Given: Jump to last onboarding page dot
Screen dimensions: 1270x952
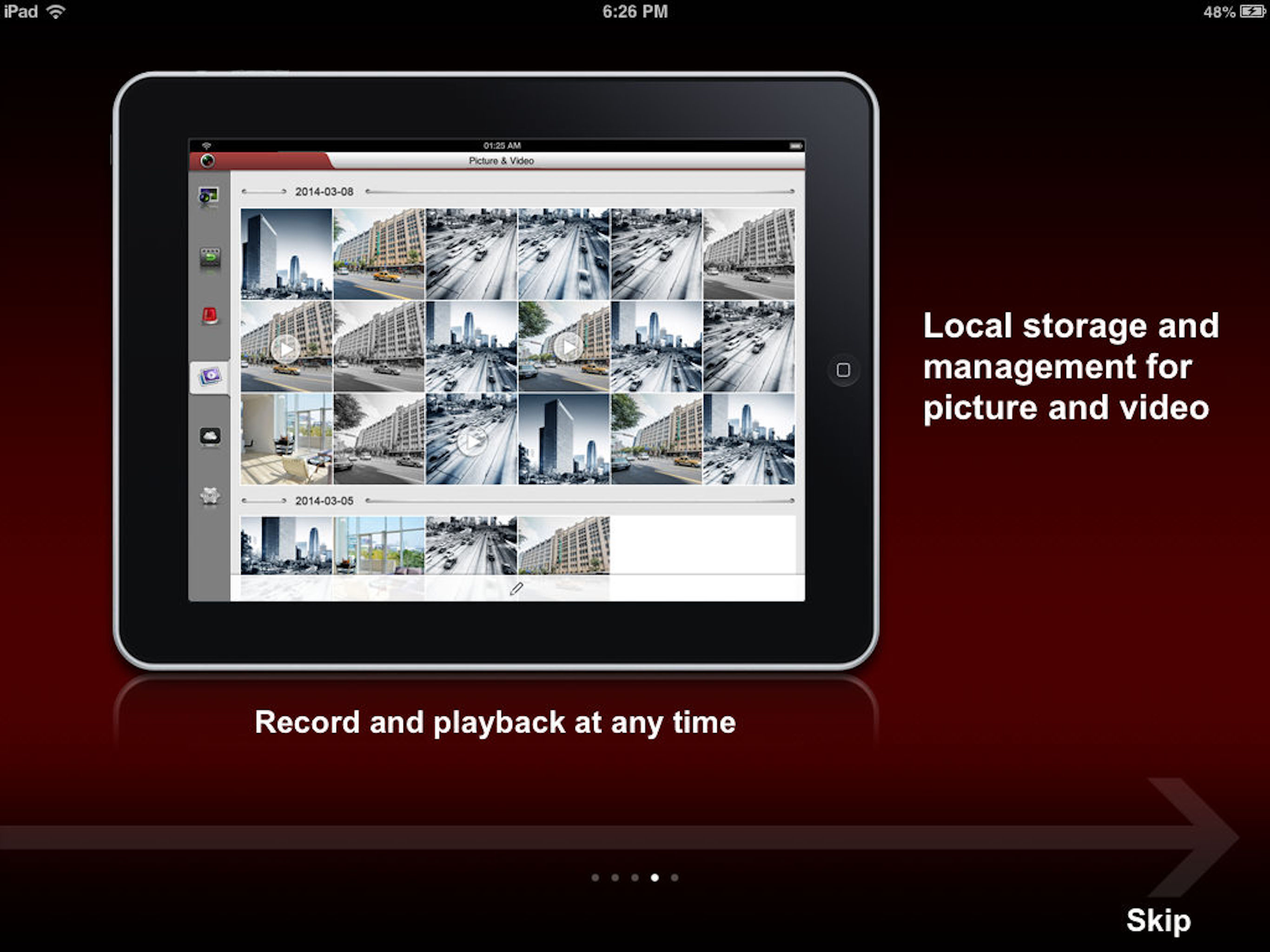Looking at the screenshot, I should point(675,877).
